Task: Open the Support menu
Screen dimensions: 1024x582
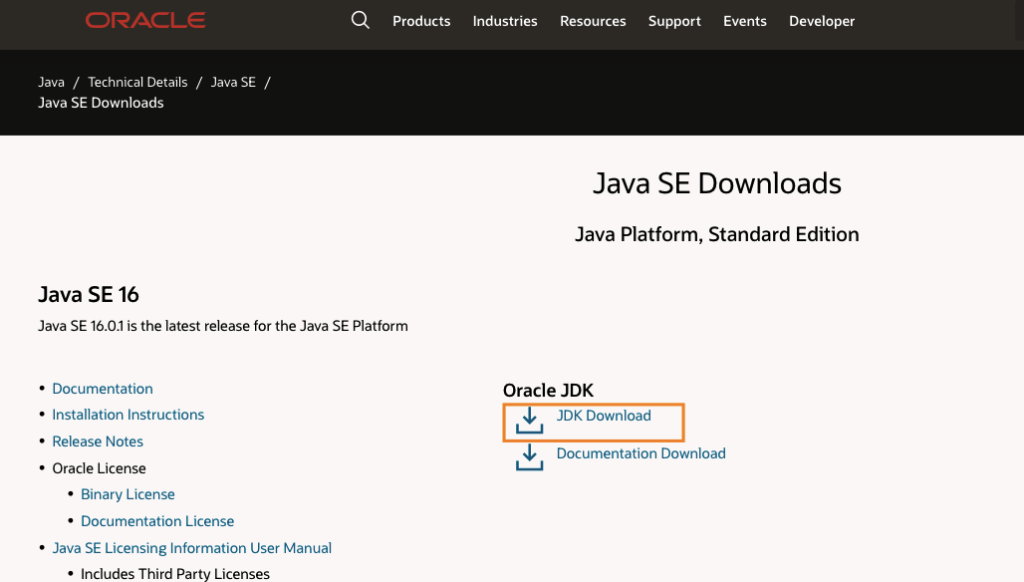Action: pos(674,21)
